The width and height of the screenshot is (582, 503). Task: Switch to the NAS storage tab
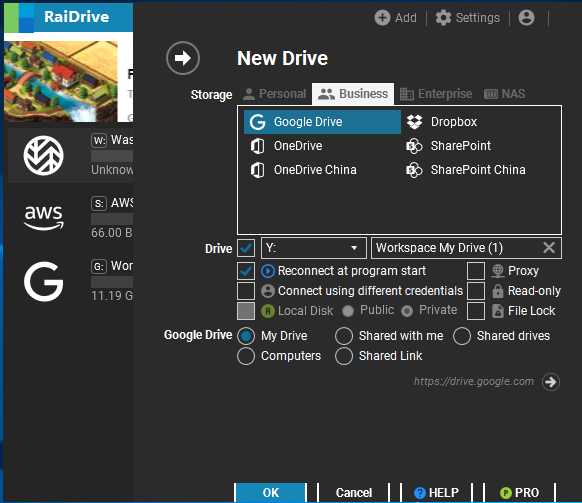click(x=504, y=94)
